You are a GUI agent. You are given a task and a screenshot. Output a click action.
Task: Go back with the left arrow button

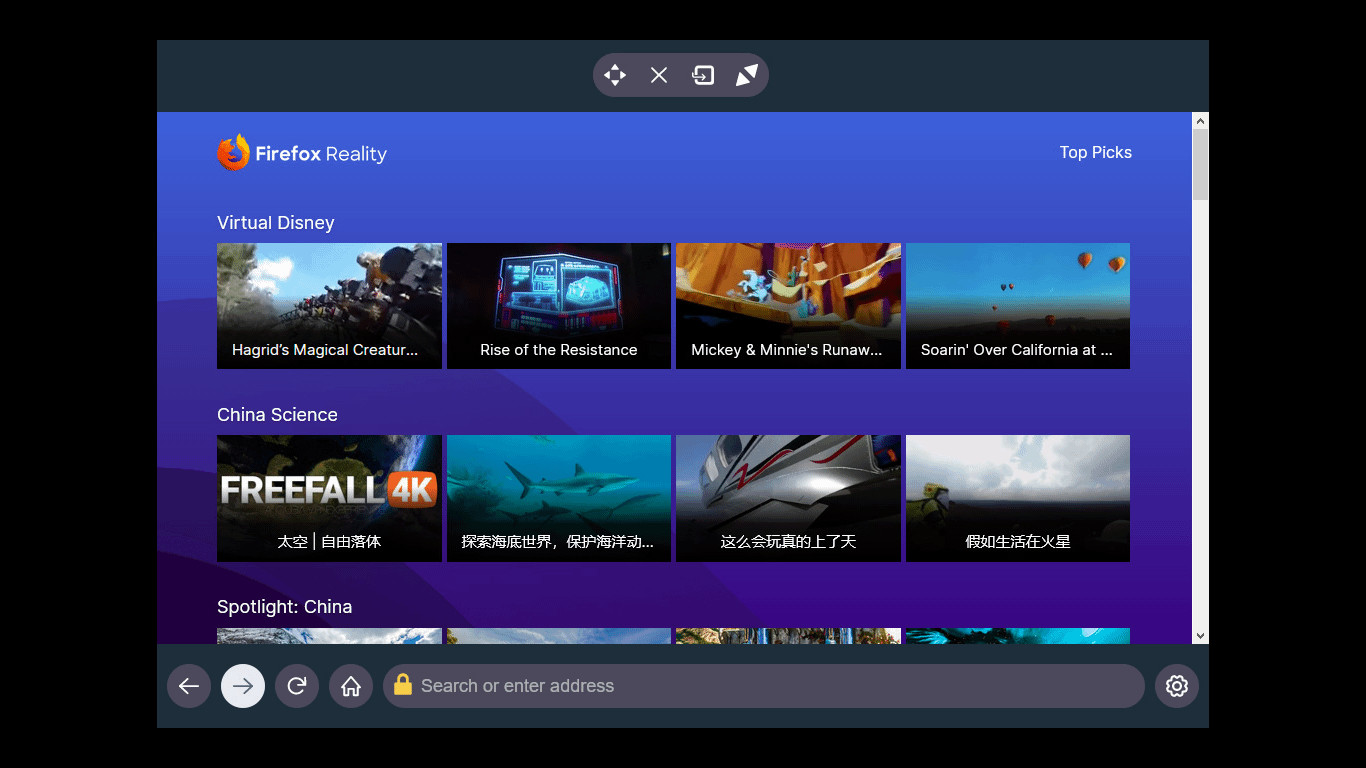click(189, 686)
